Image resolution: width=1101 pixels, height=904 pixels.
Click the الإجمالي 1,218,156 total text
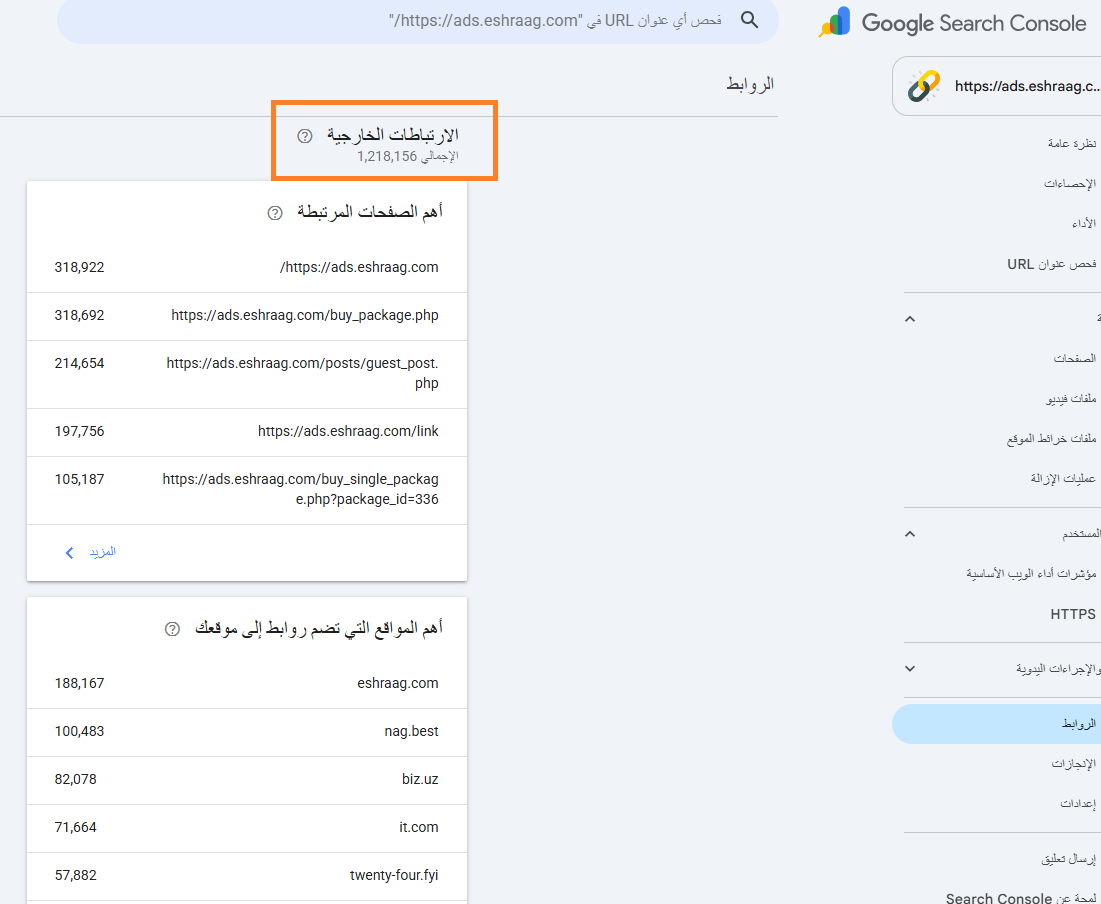pos(408,156)
